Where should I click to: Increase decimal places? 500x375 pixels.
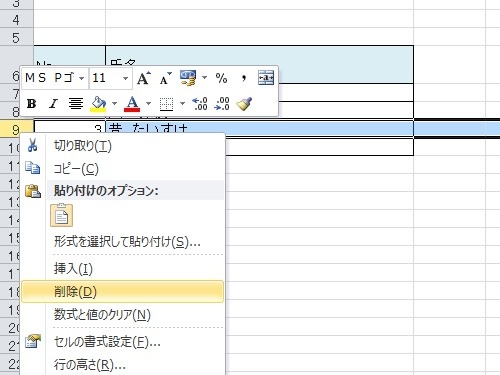(x=200, y=104)
